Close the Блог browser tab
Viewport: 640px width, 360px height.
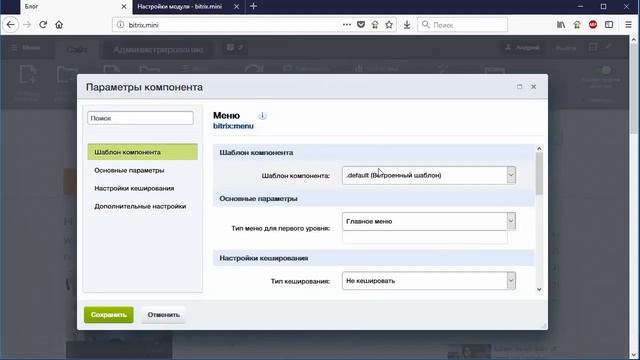pyautogui.click(x=124, y=7)
